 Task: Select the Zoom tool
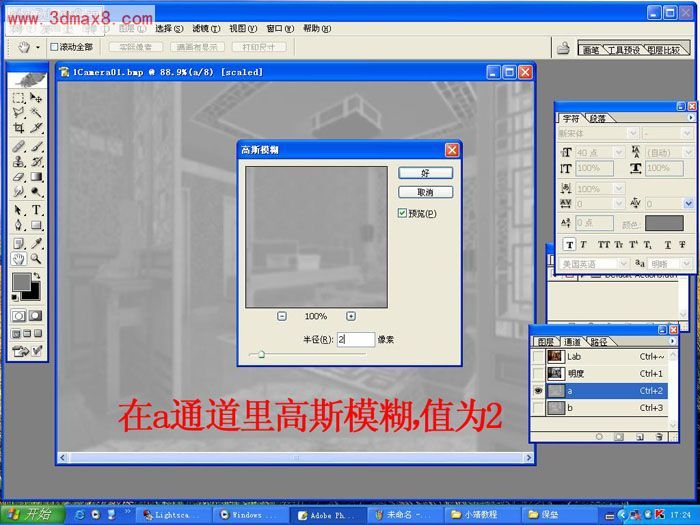(x=36, y=258)
